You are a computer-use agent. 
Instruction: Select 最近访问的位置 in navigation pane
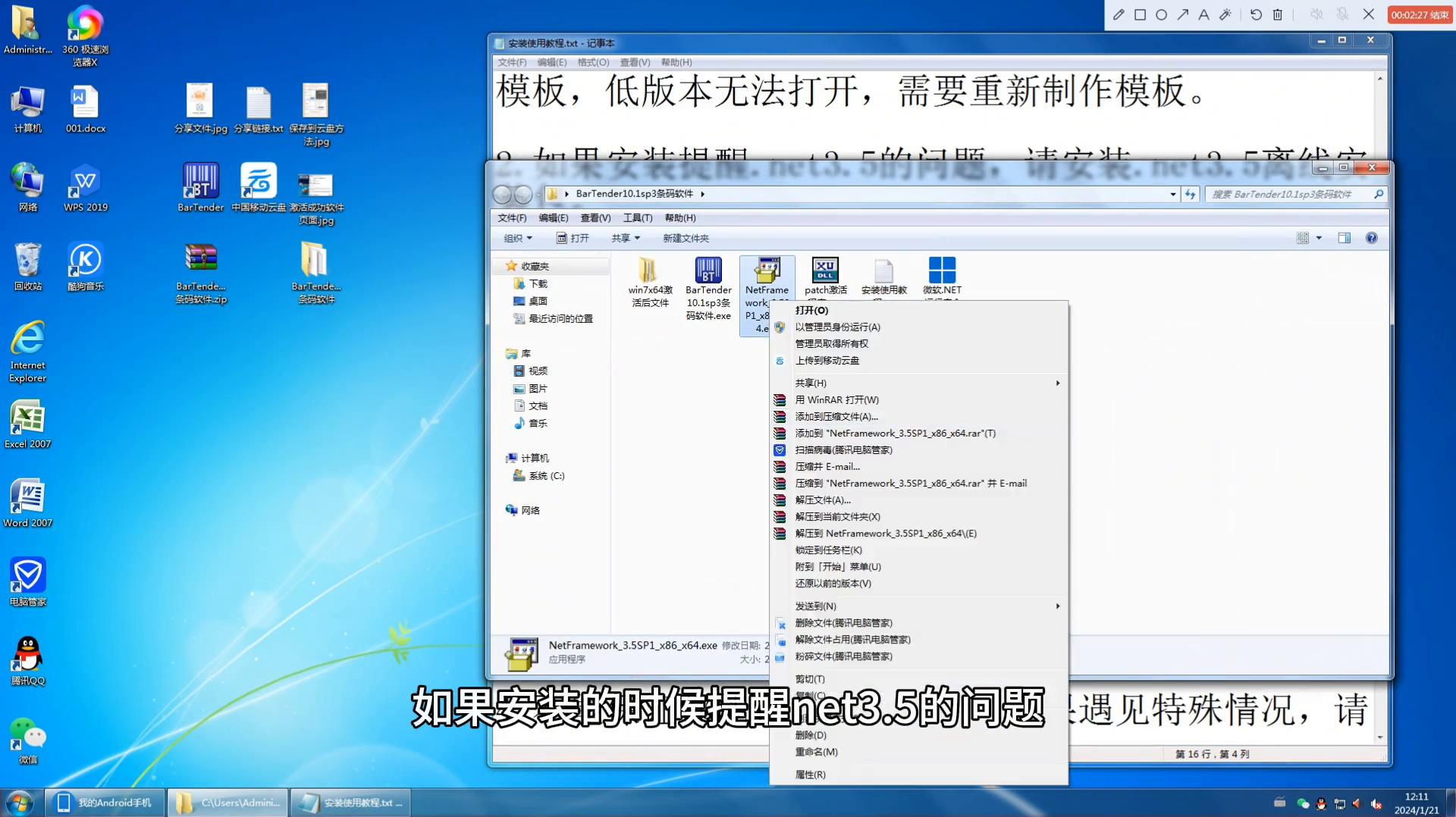[x=553, y=318]
